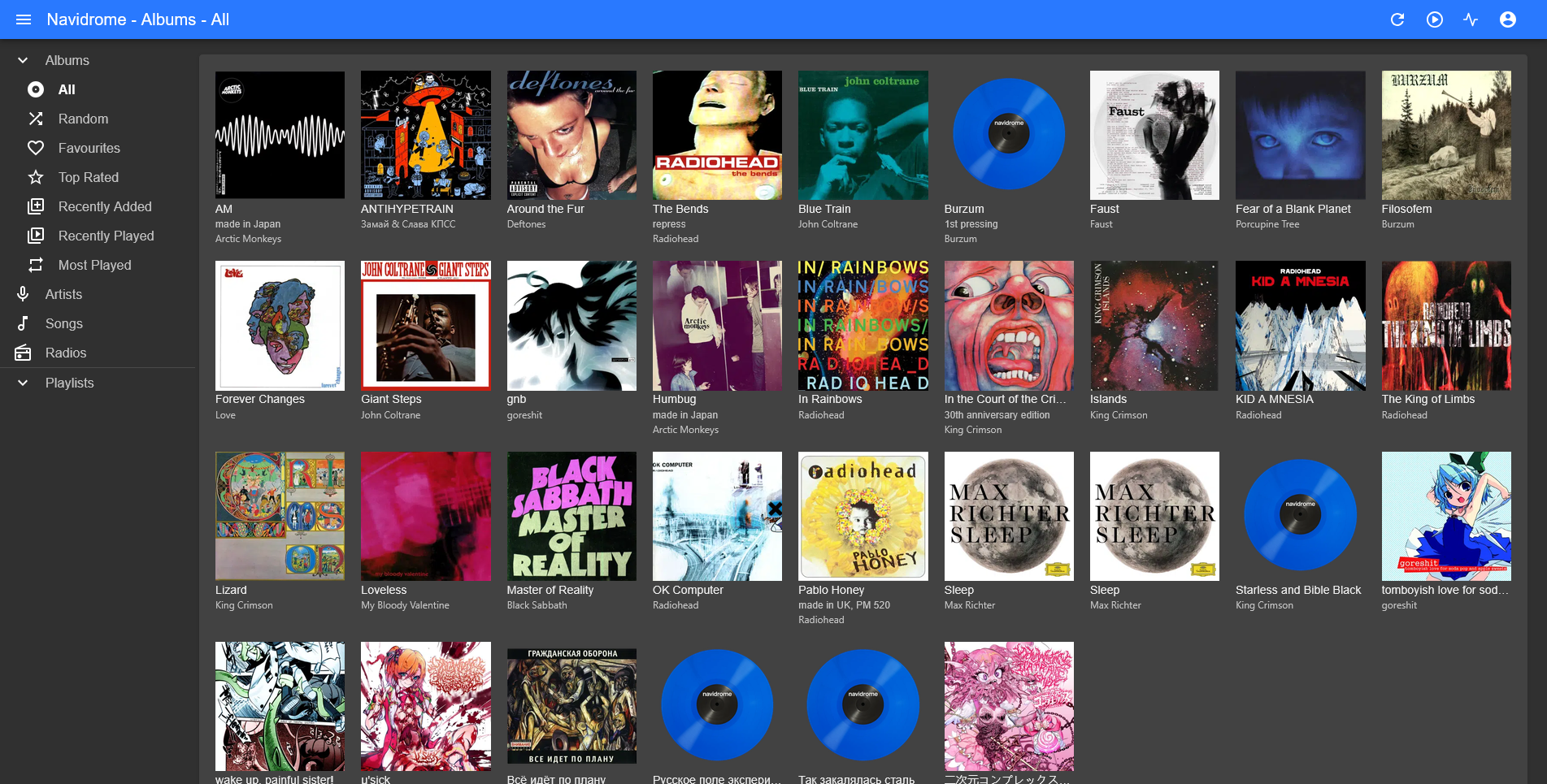Image resolution: width=1547 pixels, height=784 pixels.
Task: Open the KID A MNESIA album cover
Action: tap(1301, 326)
